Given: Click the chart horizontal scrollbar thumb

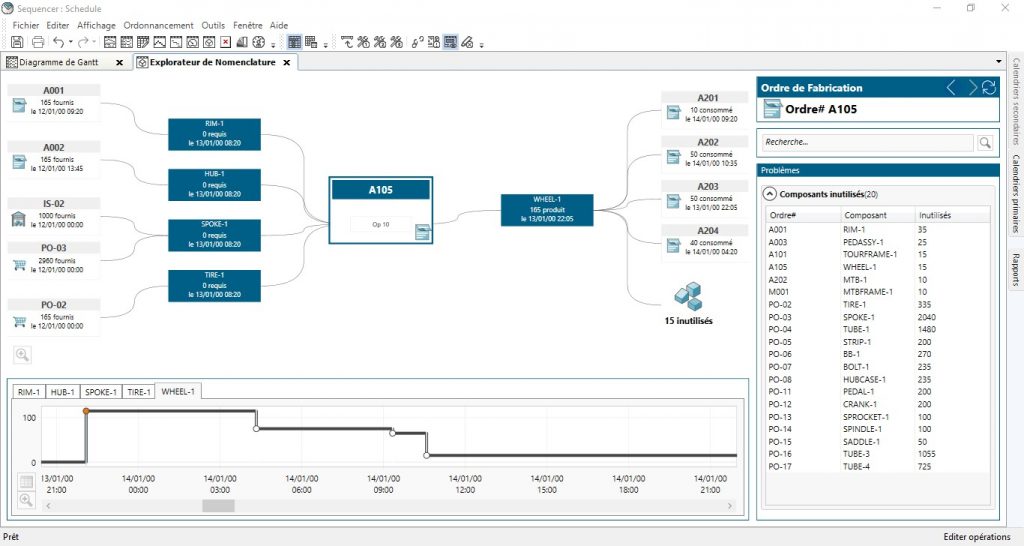Looking at the screenshot, I should [x=218, y=506].
